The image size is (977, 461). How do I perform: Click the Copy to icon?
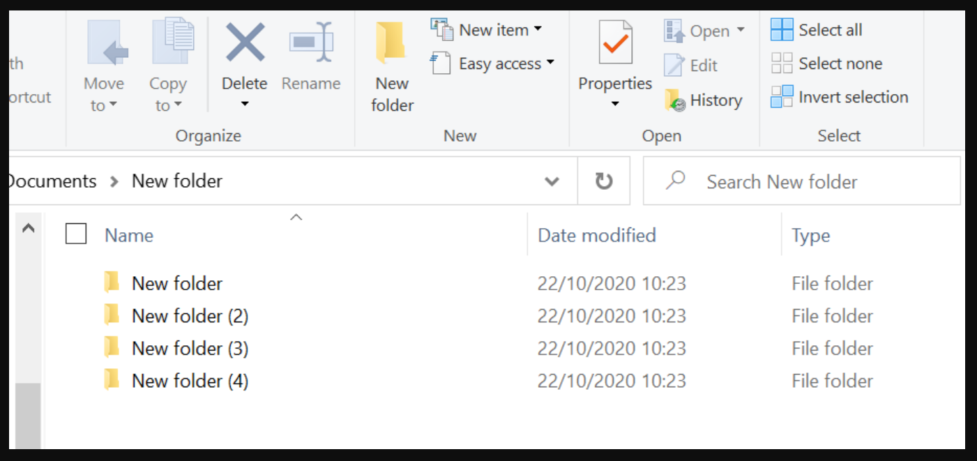(173, 42)
